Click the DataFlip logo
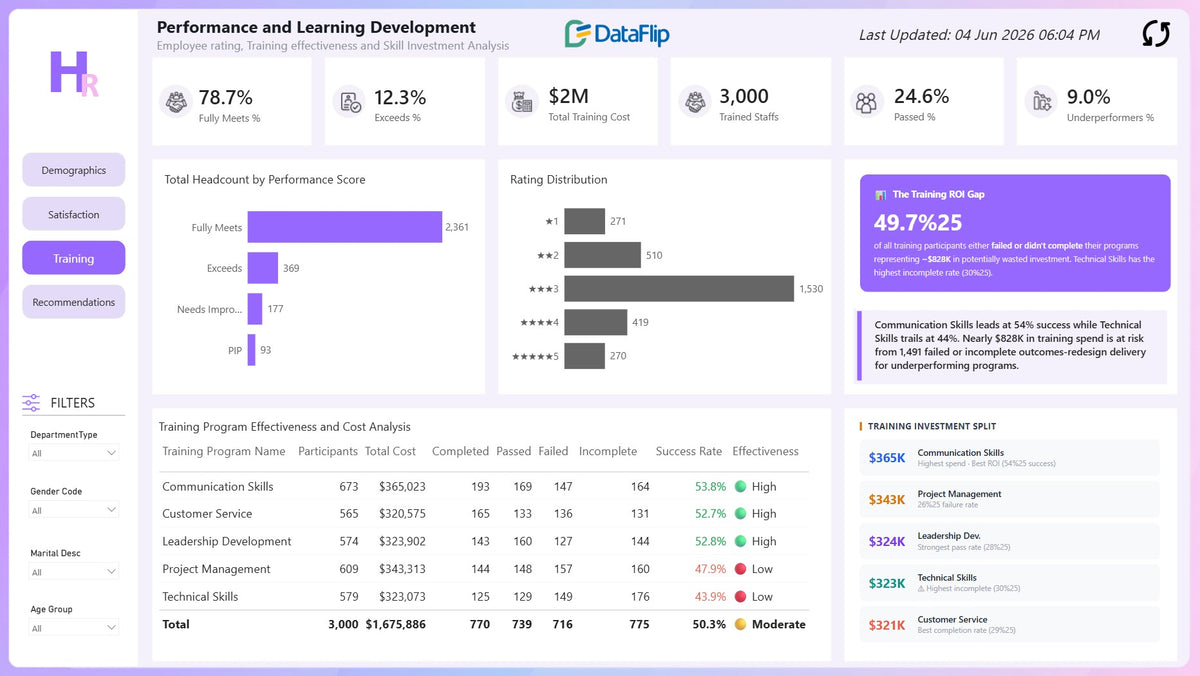 pyautogui.click(x=617, y=34)
